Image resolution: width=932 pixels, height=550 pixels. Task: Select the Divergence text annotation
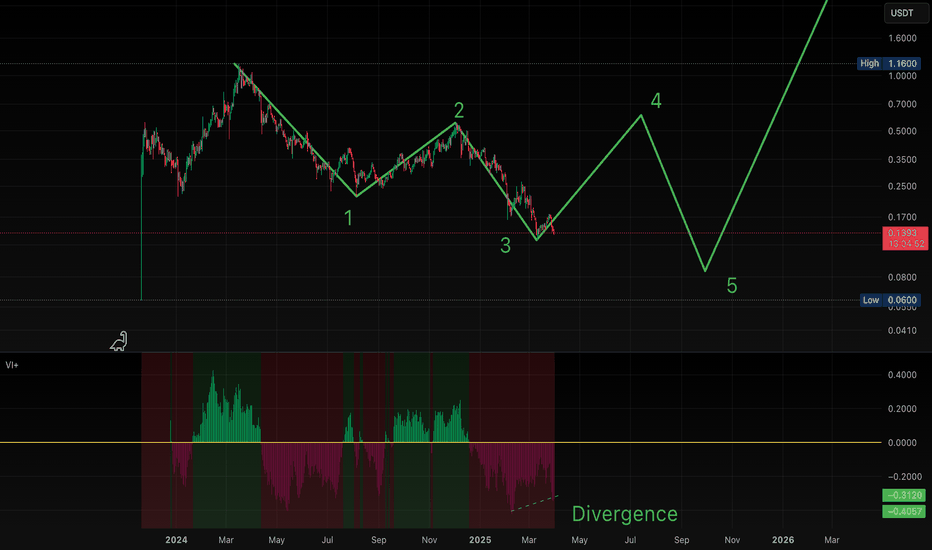pyautogui.click(x=624, y=514)
